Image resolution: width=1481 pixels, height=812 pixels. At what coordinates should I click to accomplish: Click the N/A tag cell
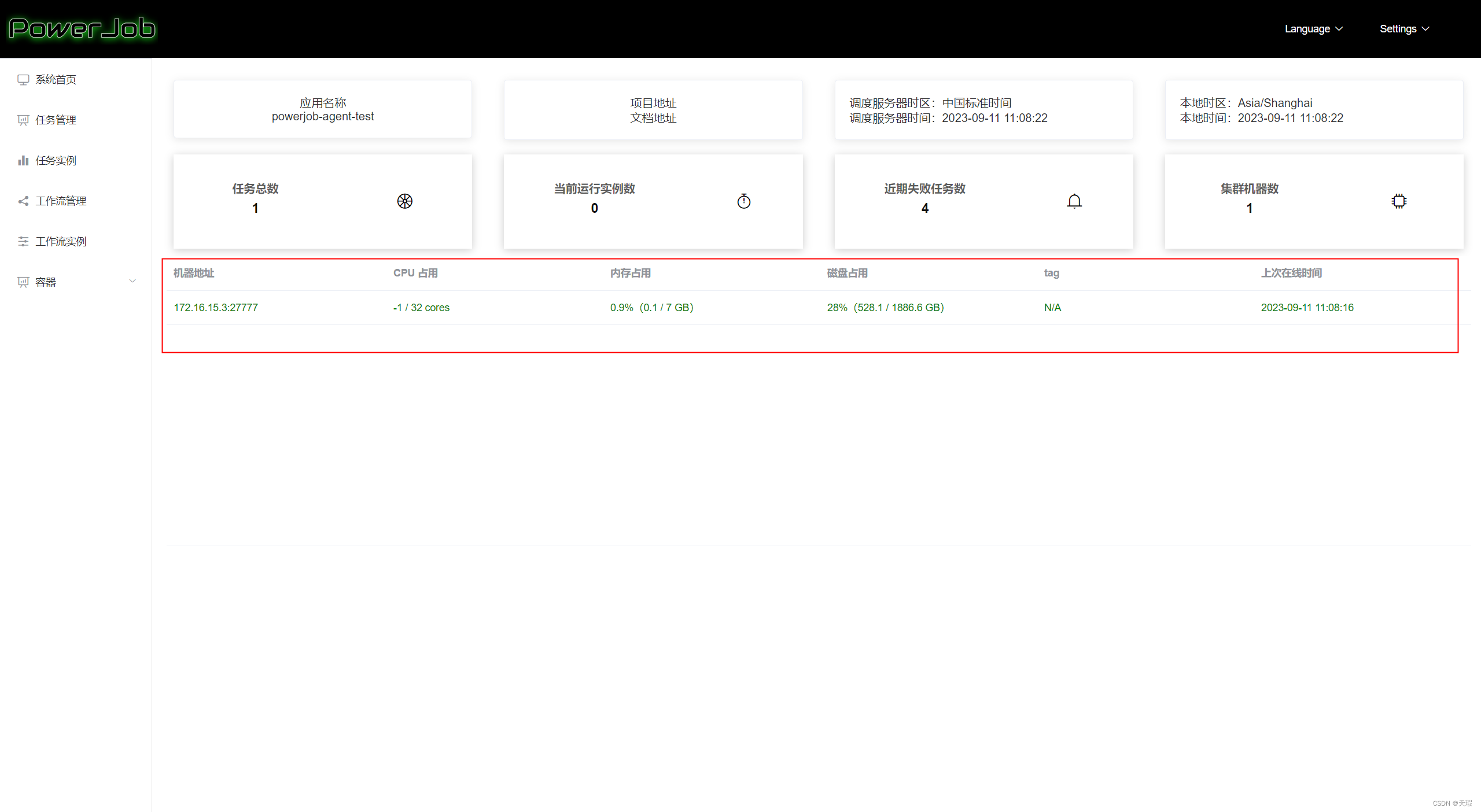pyautogui.click(x=1053, y=308)
